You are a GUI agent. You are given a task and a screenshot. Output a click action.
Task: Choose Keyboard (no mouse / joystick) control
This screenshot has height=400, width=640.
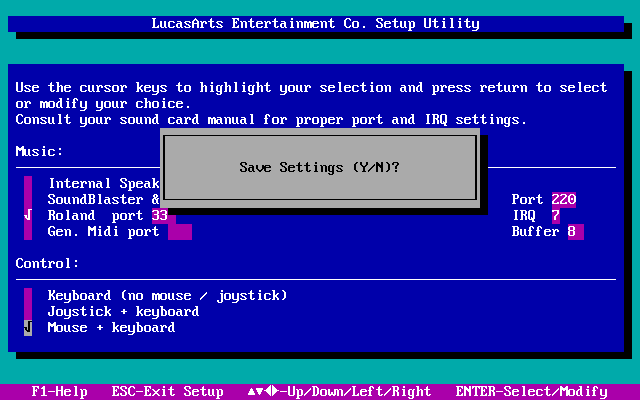click(x=167, y=296)
